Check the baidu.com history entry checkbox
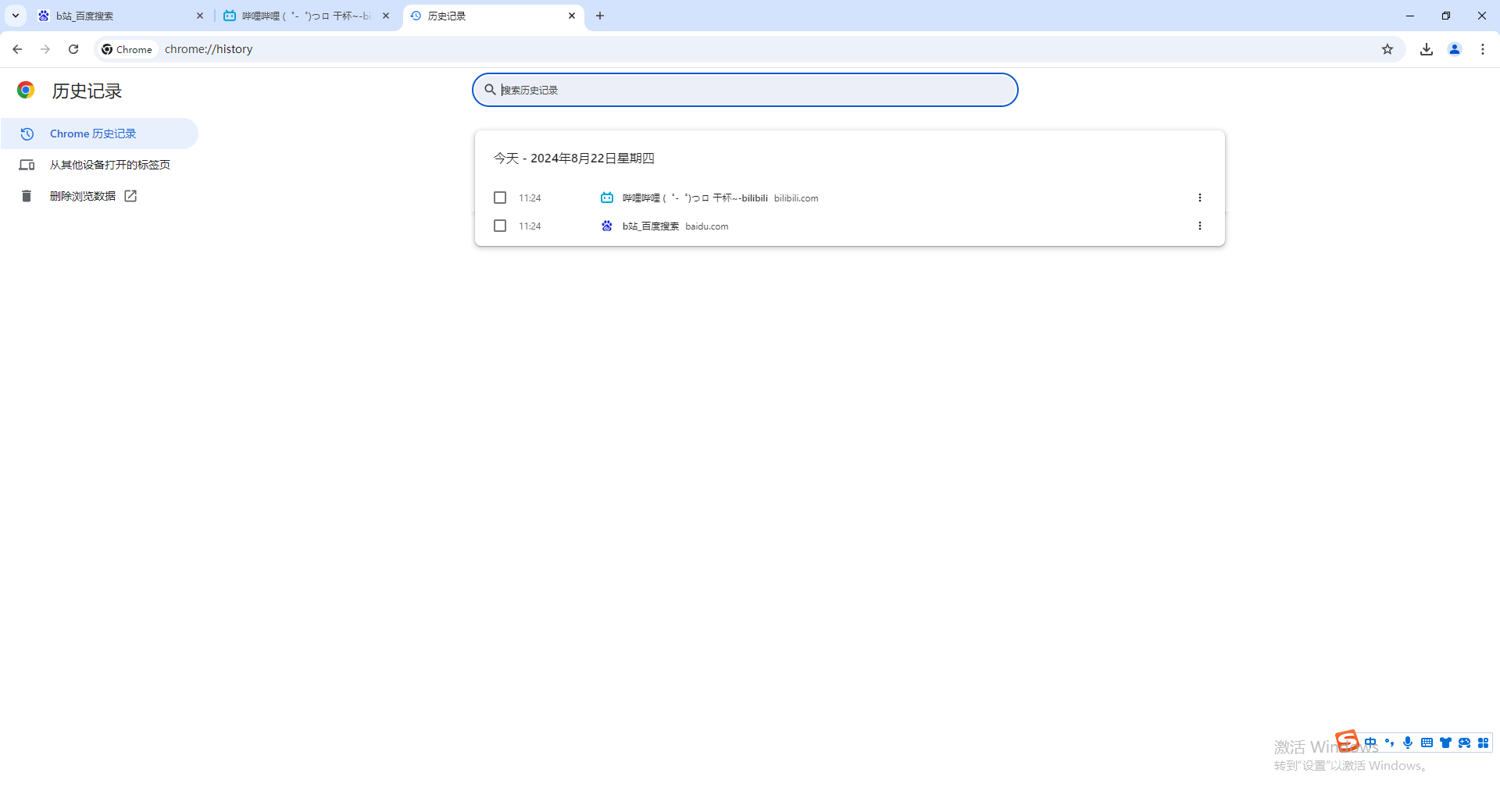 (500, 226)
